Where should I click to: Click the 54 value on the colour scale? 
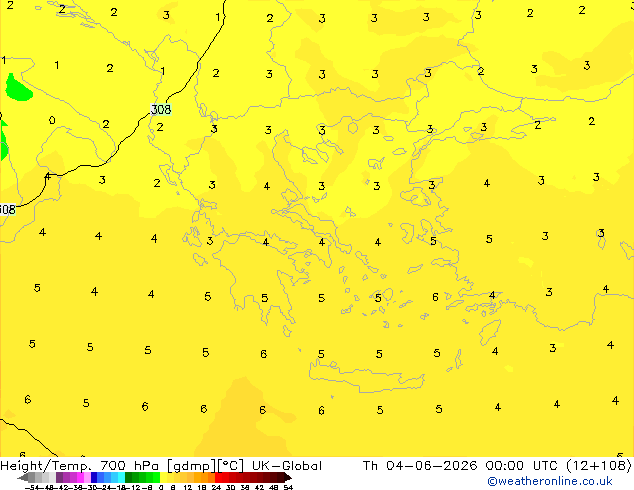(288, 487)
